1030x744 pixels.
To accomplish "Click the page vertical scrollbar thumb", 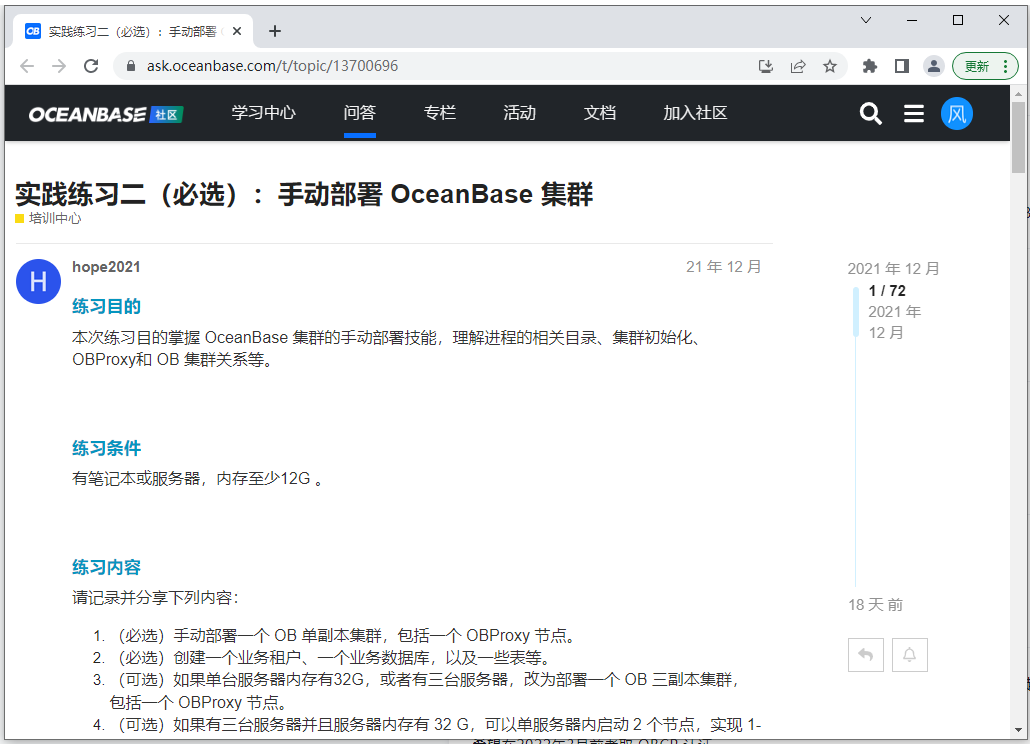I will [1018, 137].
